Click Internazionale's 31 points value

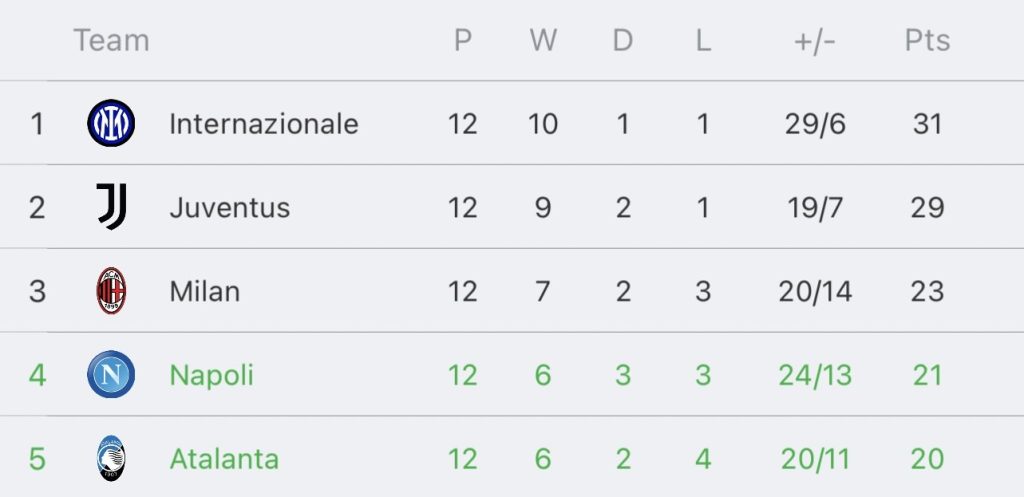pos(927,123)
